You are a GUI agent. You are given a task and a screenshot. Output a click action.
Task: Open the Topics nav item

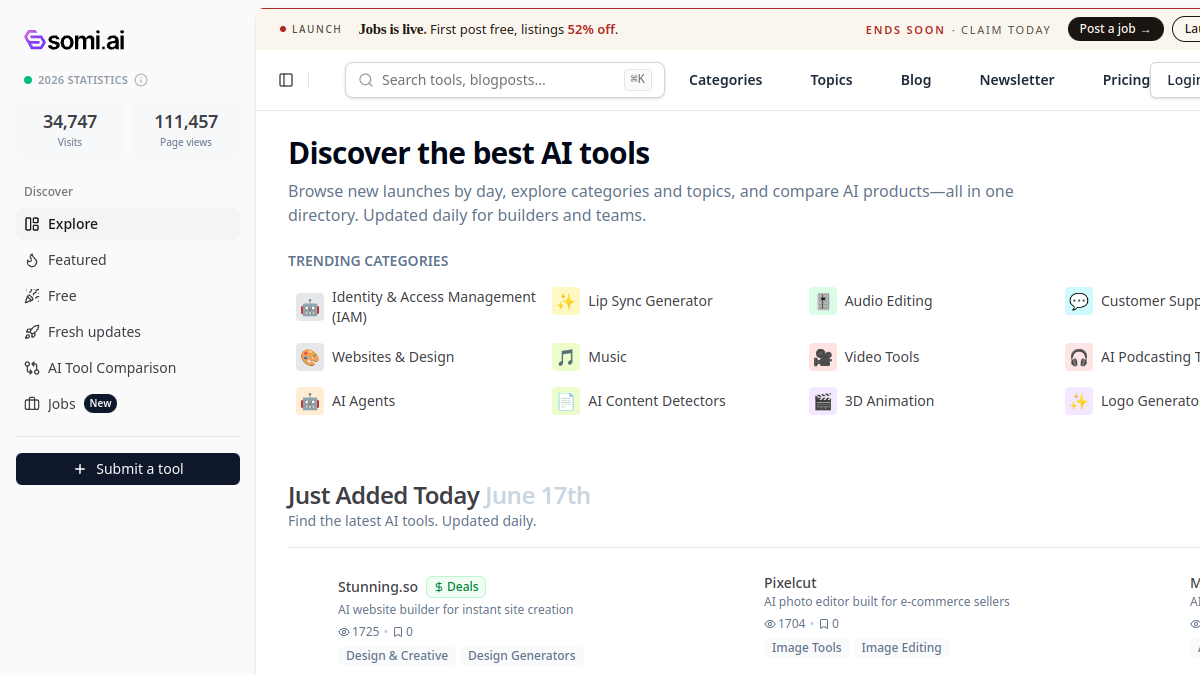click(832, 80)
